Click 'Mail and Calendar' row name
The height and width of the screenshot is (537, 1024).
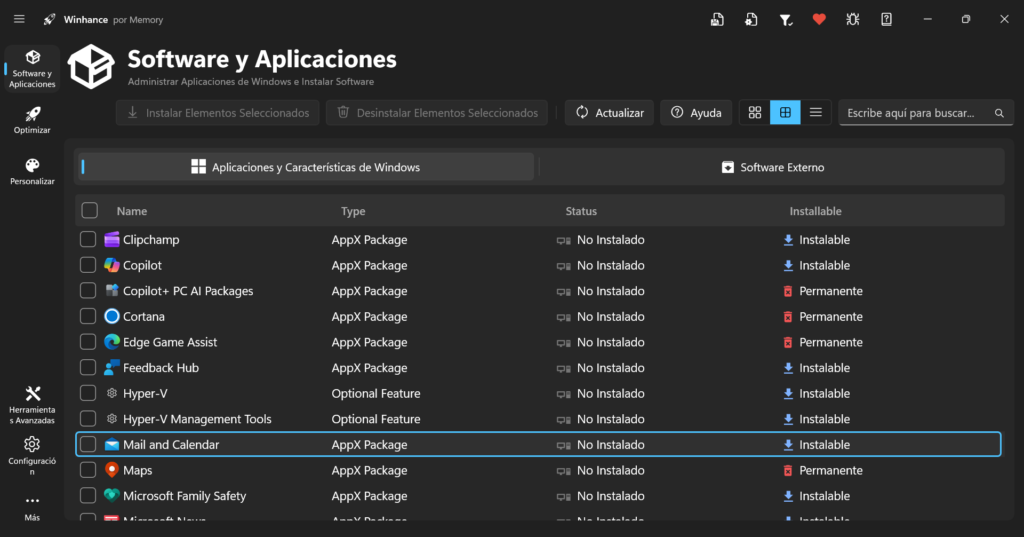coord(171,444)
